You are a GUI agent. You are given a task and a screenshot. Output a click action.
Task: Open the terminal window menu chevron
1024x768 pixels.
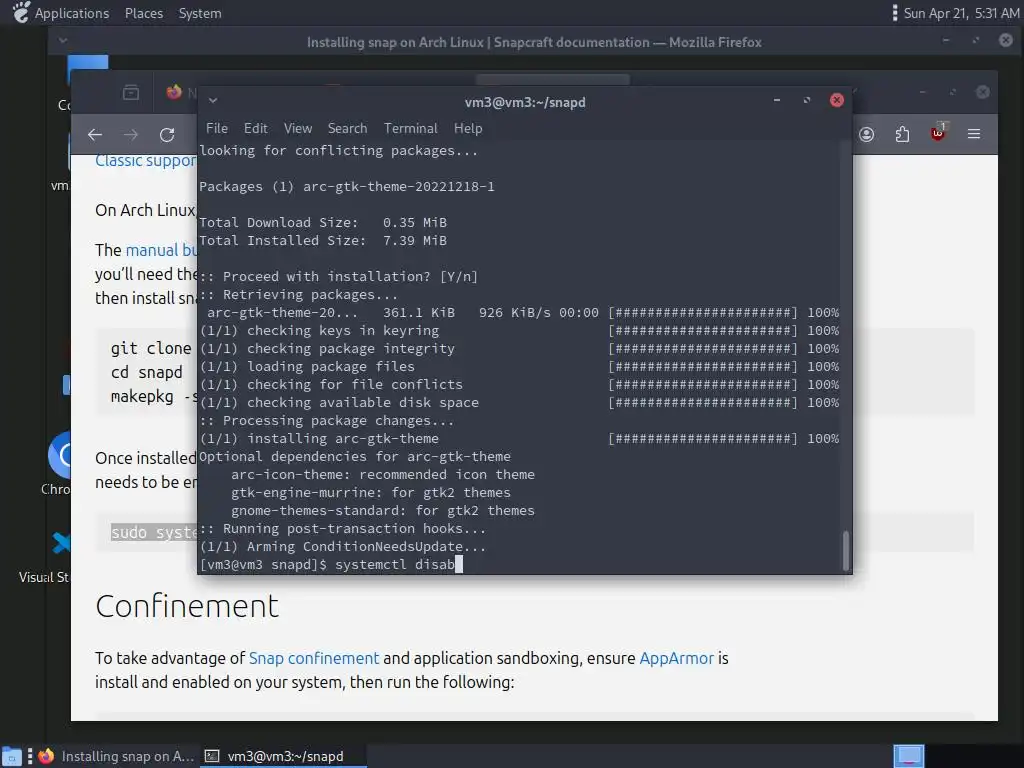click(213, 101)
